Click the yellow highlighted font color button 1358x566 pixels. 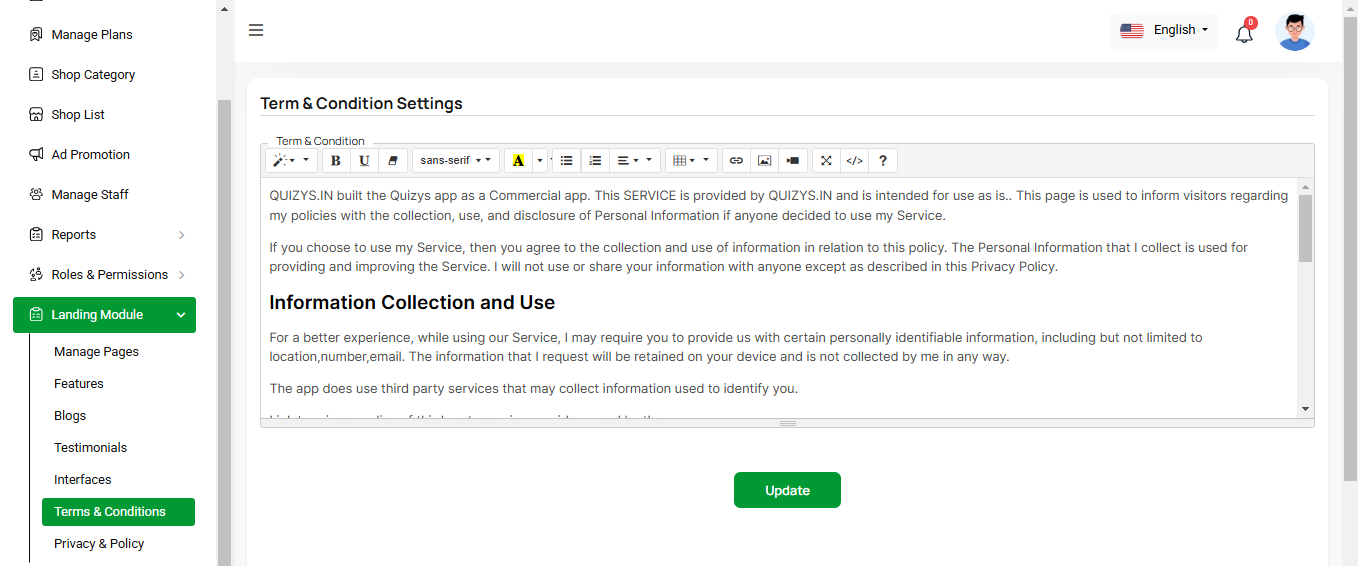click(x=518, y=160)
